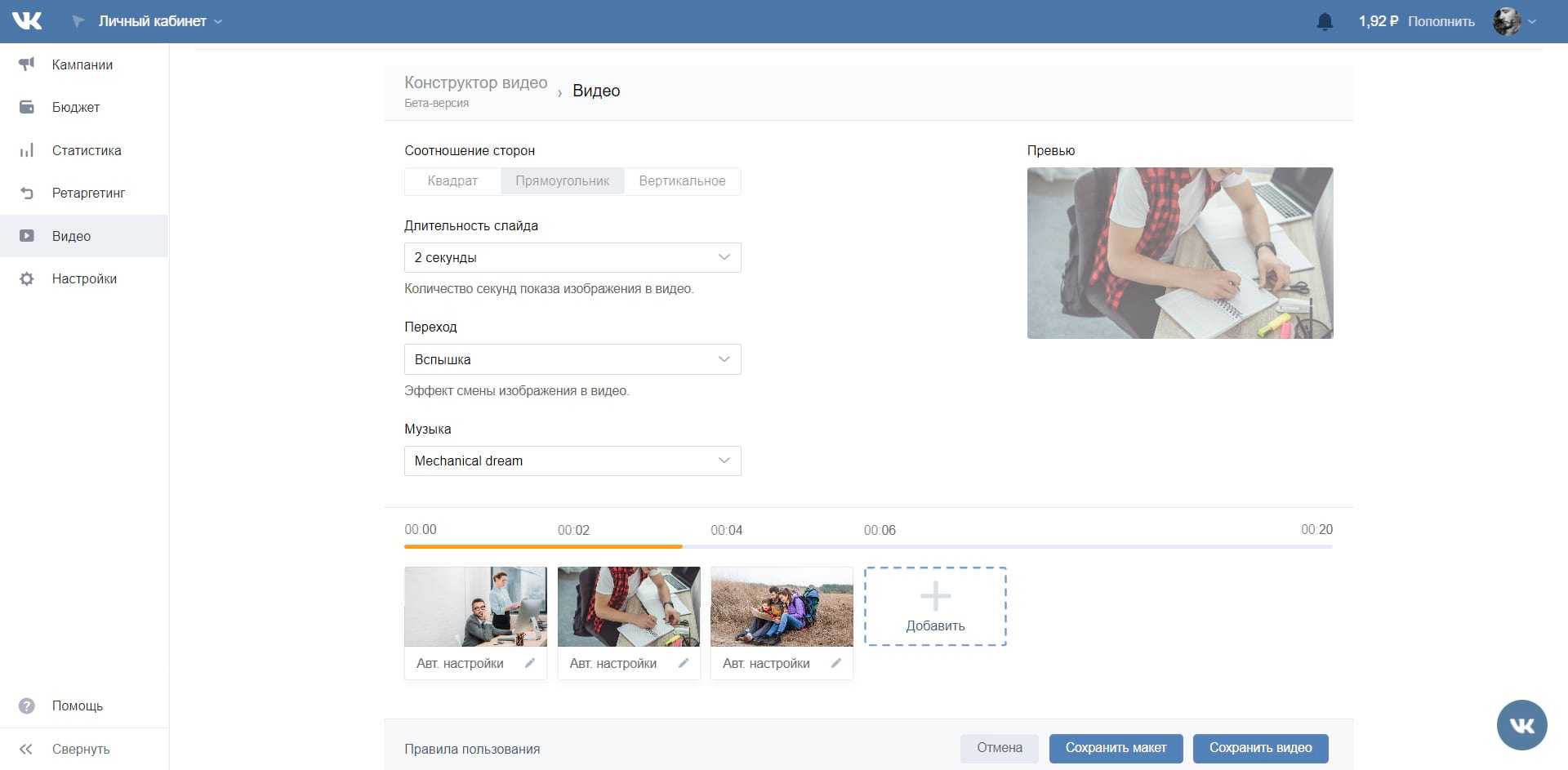Screen dimensions: 1568x770
Task: Click the VK logo in the header
Action: pyautogui.click(x=27, y=21)
